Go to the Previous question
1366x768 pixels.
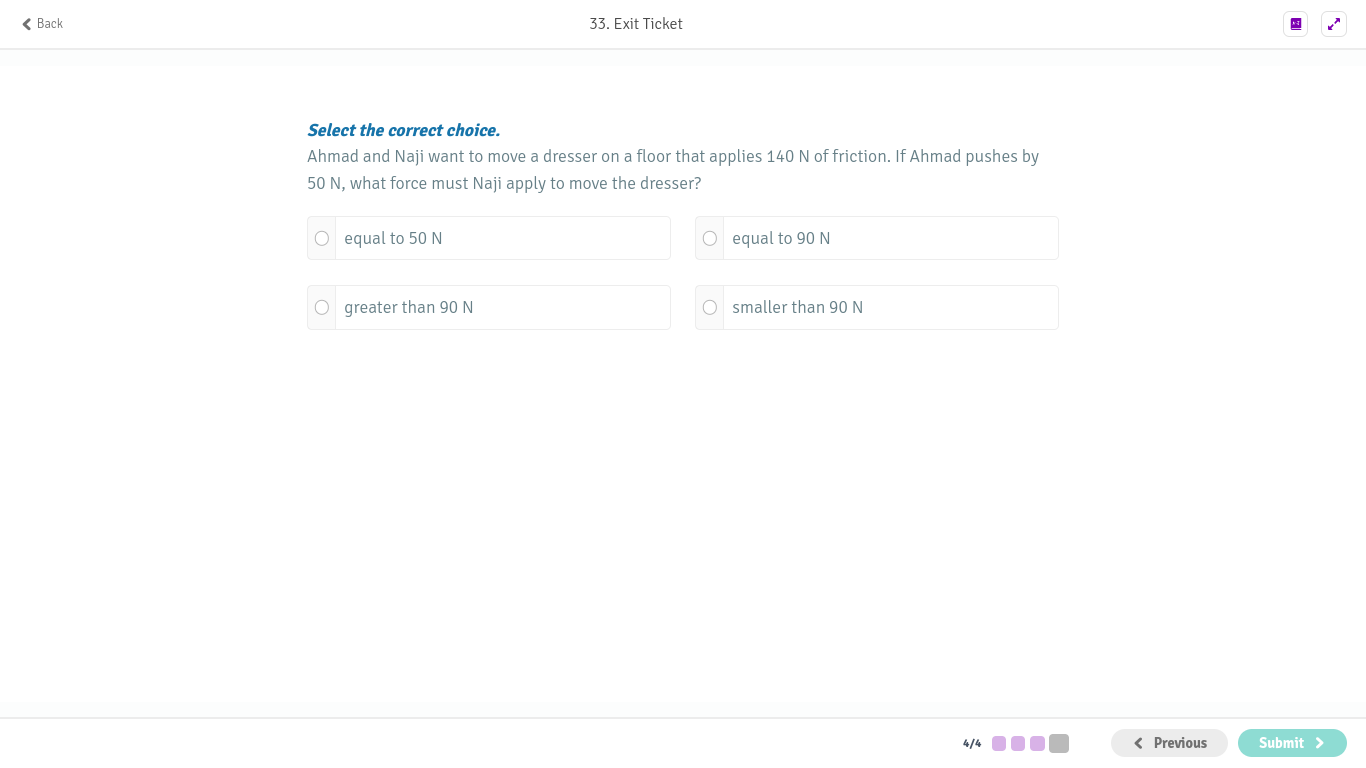coord(1169,743)
